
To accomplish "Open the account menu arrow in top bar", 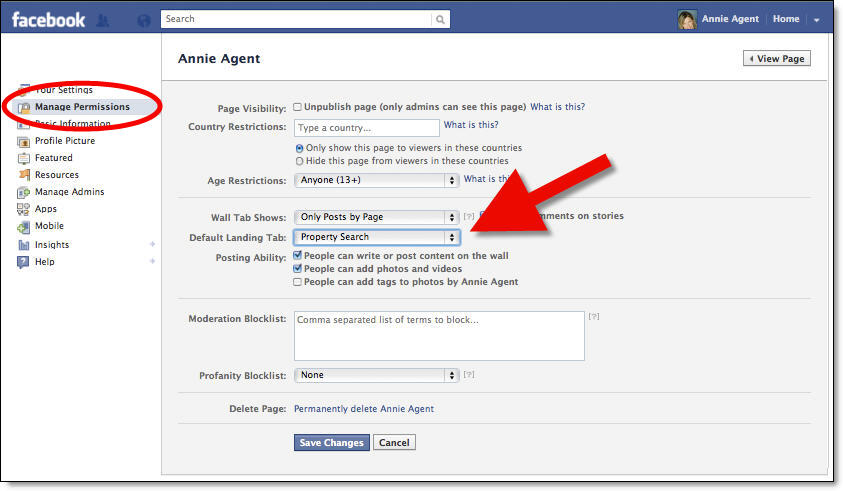I will click(x=817, y=20).
